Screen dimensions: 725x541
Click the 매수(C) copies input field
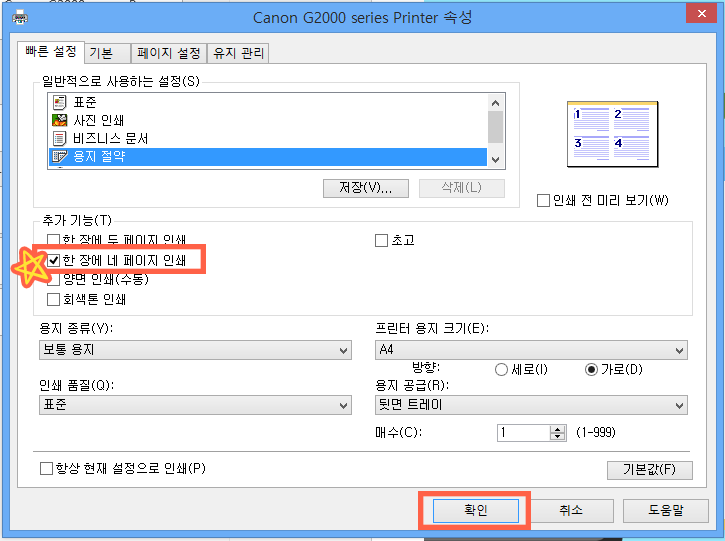pyautogui.click(x=524, y=433)
